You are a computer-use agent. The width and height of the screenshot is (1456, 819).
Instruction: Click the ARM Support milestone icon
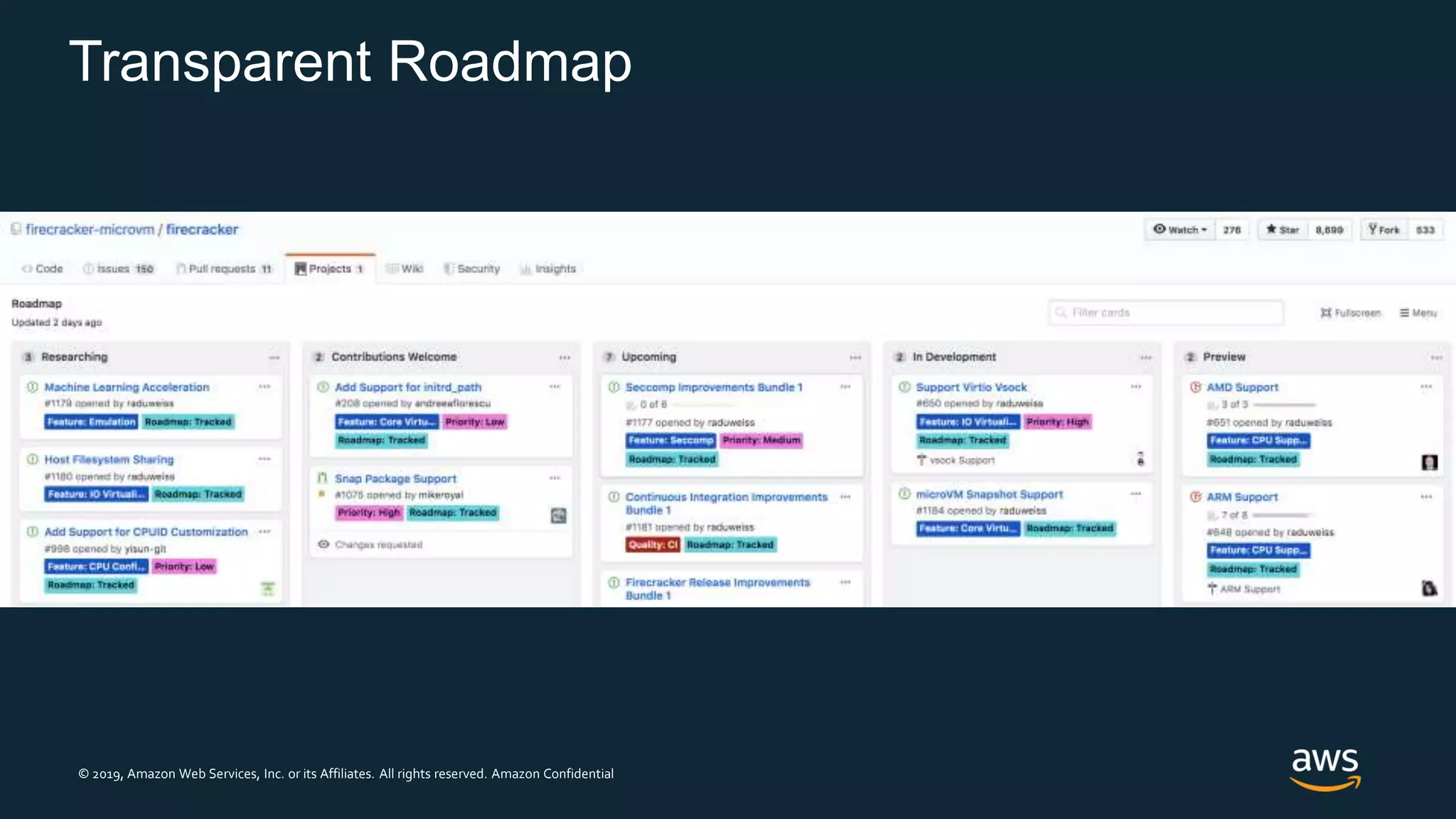(1212, 589)
